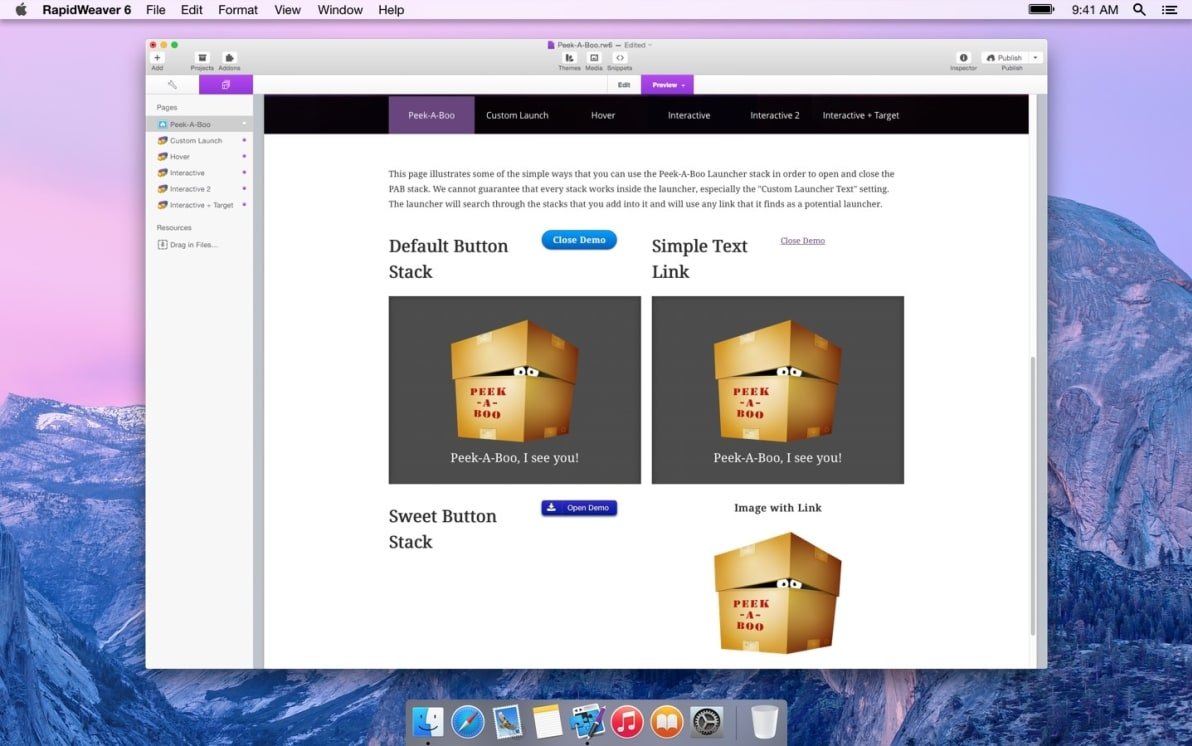Open the Themes browser icon
The height and width of the screenshot is (746, 1192).
(x=569, y=58)
